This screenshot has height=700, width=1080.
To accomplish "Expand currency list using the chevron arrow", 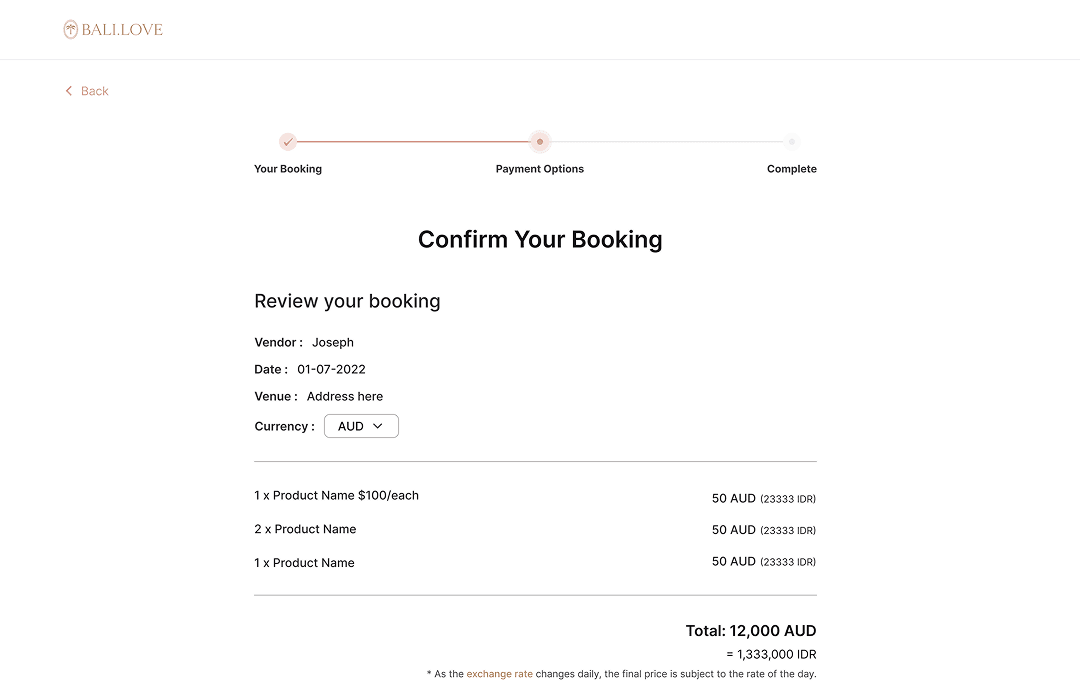I will point(378,426).
